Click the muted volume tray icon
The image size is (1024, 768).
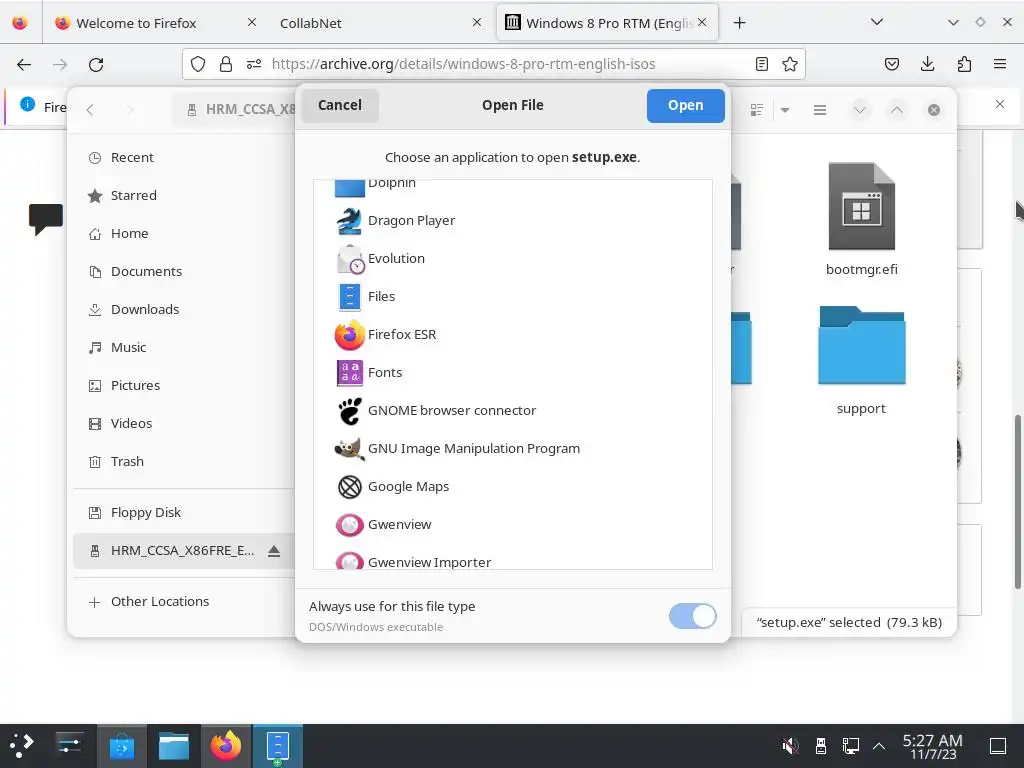[x=790, y=745]
